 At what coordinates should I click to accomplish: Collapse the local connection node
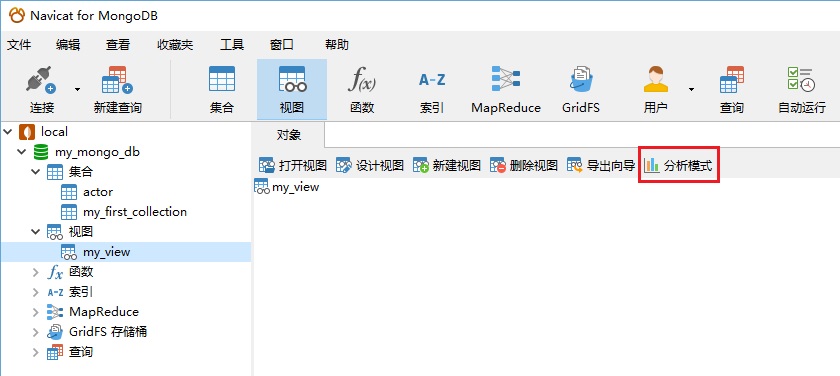coord(8,132)
